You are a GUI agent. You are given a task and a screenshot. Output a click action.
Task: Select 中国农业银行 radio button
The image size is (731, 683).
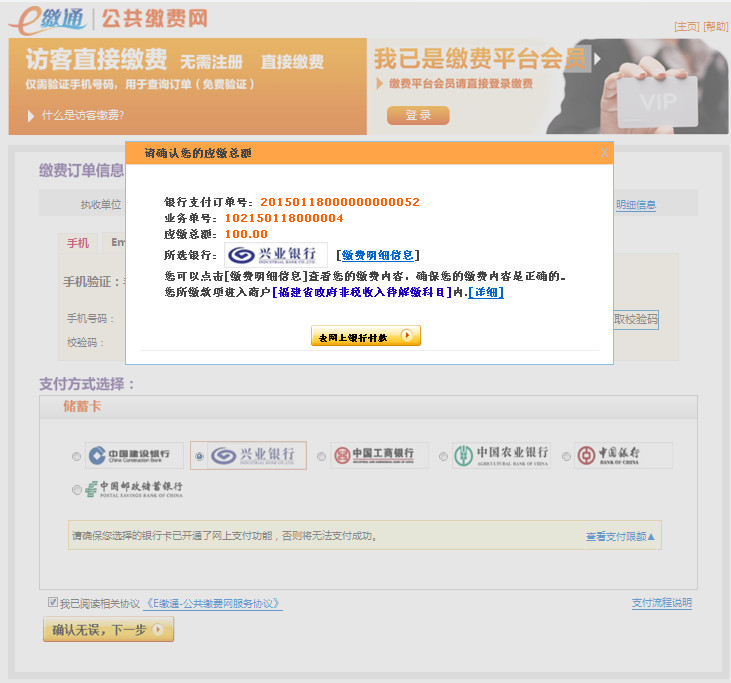(x=443, y=456)
